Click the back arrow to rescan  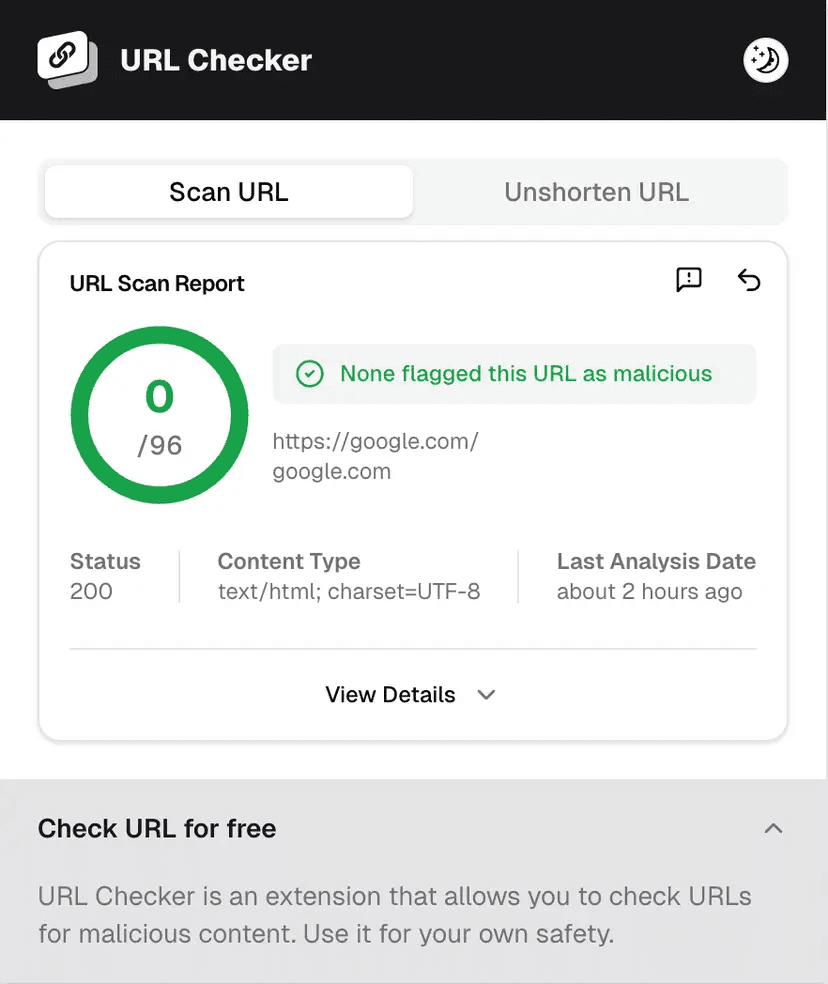tap(749, 280)
